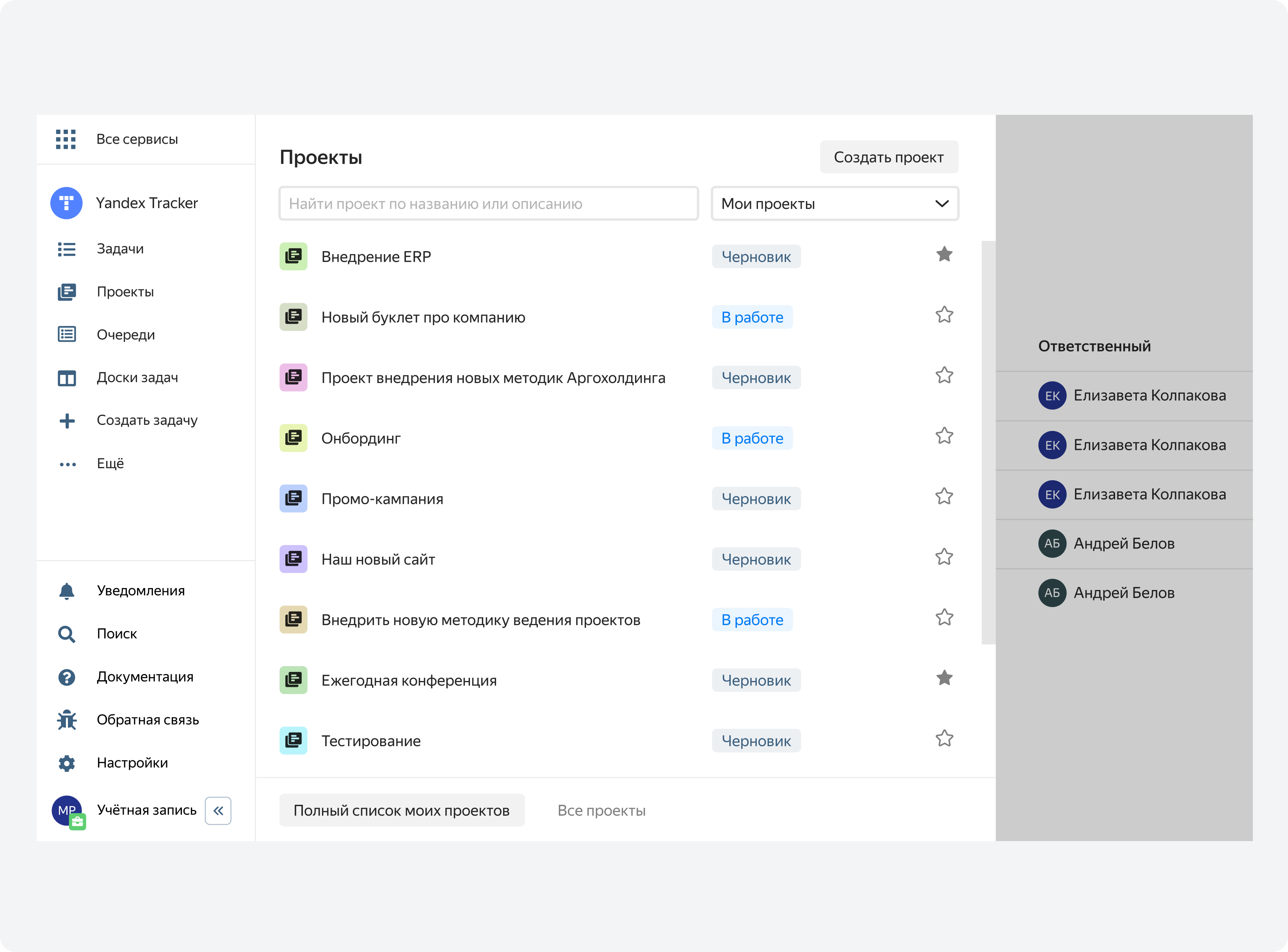Open Доски задач boards icon

click(67, 378)
